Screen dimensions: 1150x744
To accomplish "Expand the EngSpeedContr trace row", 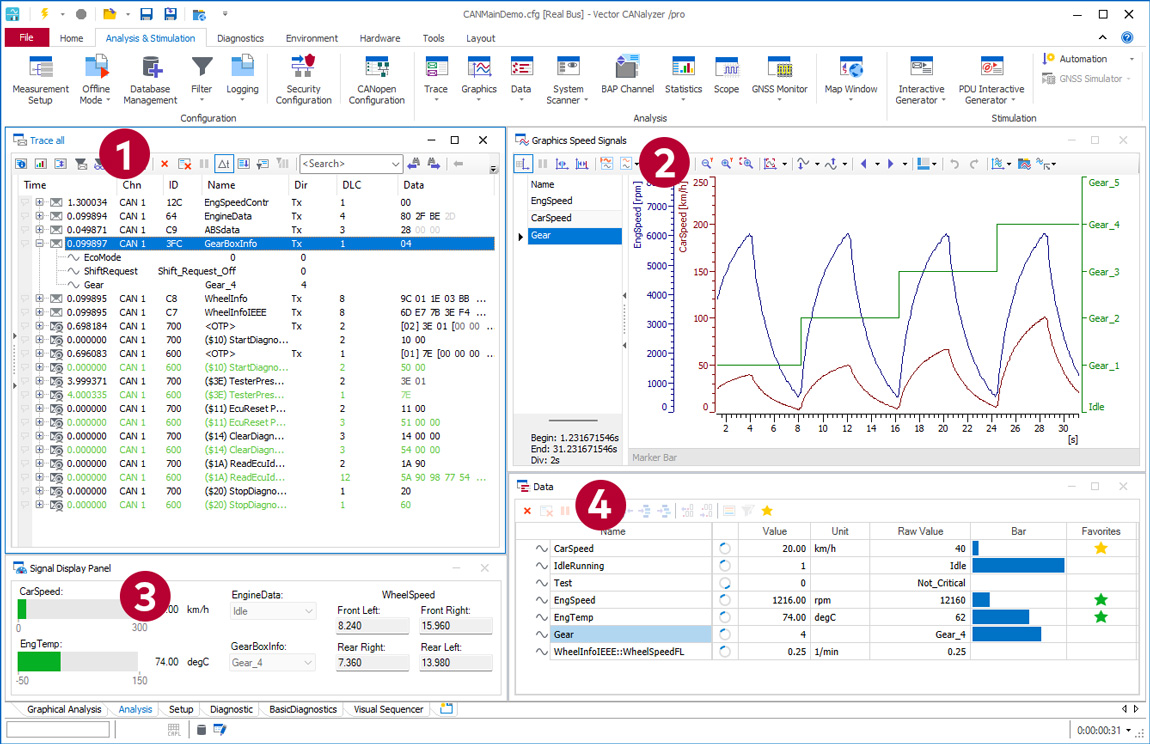I will pos(40,203).
